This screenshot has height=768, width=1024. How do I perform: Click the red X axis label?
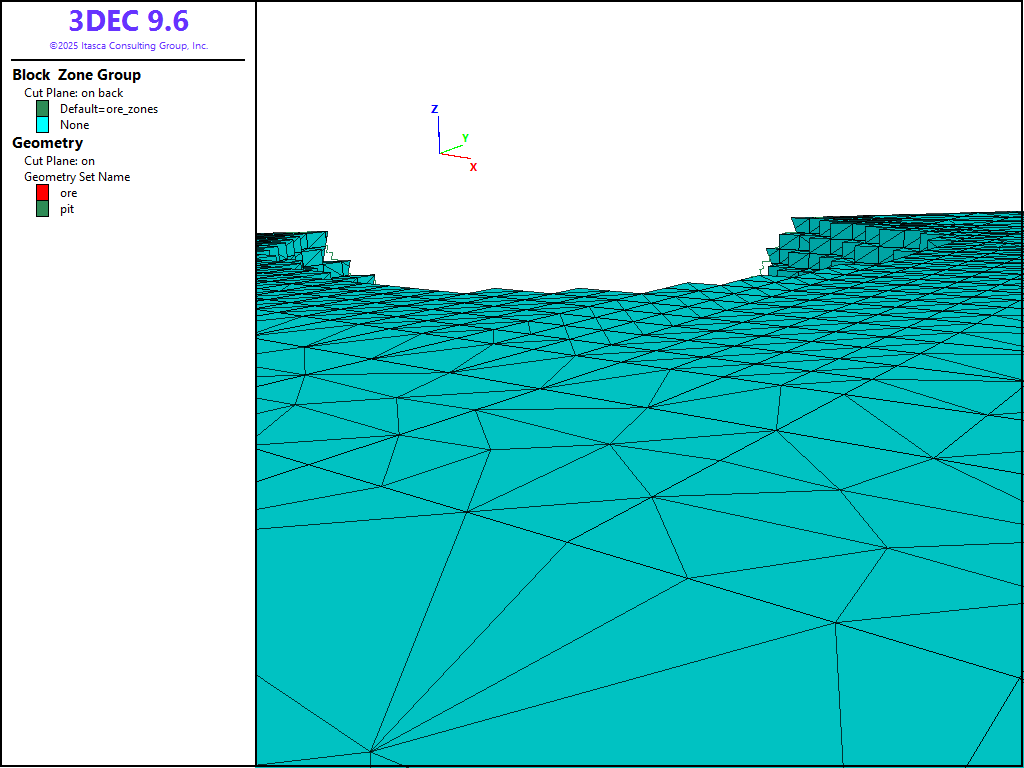click(x=473, y=167)
